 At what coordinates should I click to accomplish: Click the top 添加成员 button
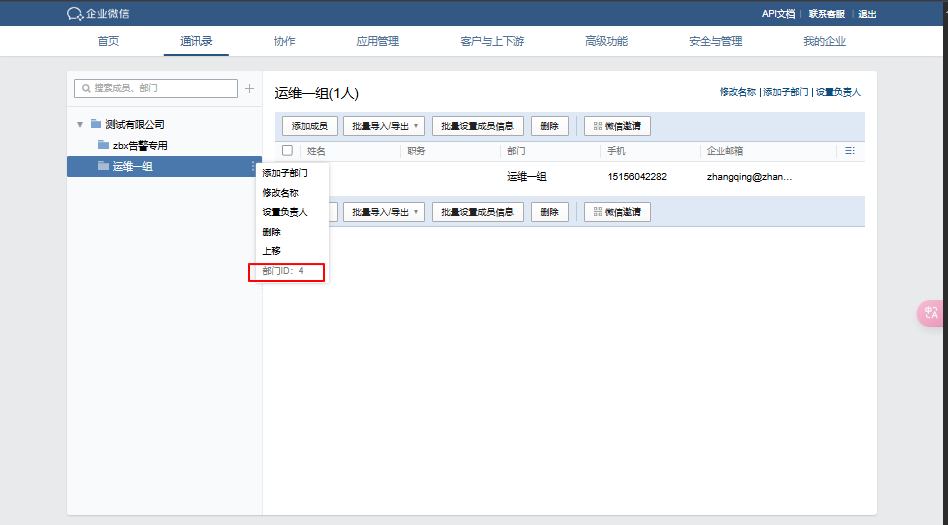point(310,126)
